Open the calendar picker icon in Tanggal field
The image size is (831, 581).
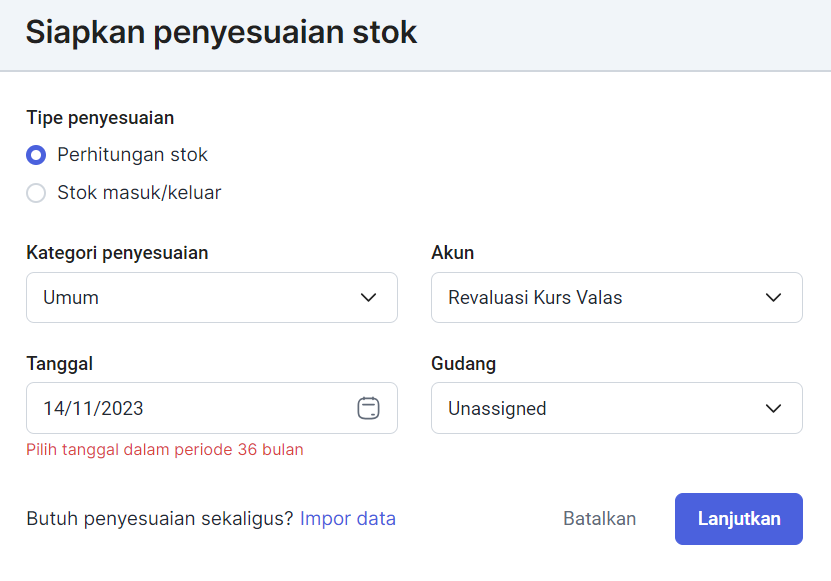368,408
